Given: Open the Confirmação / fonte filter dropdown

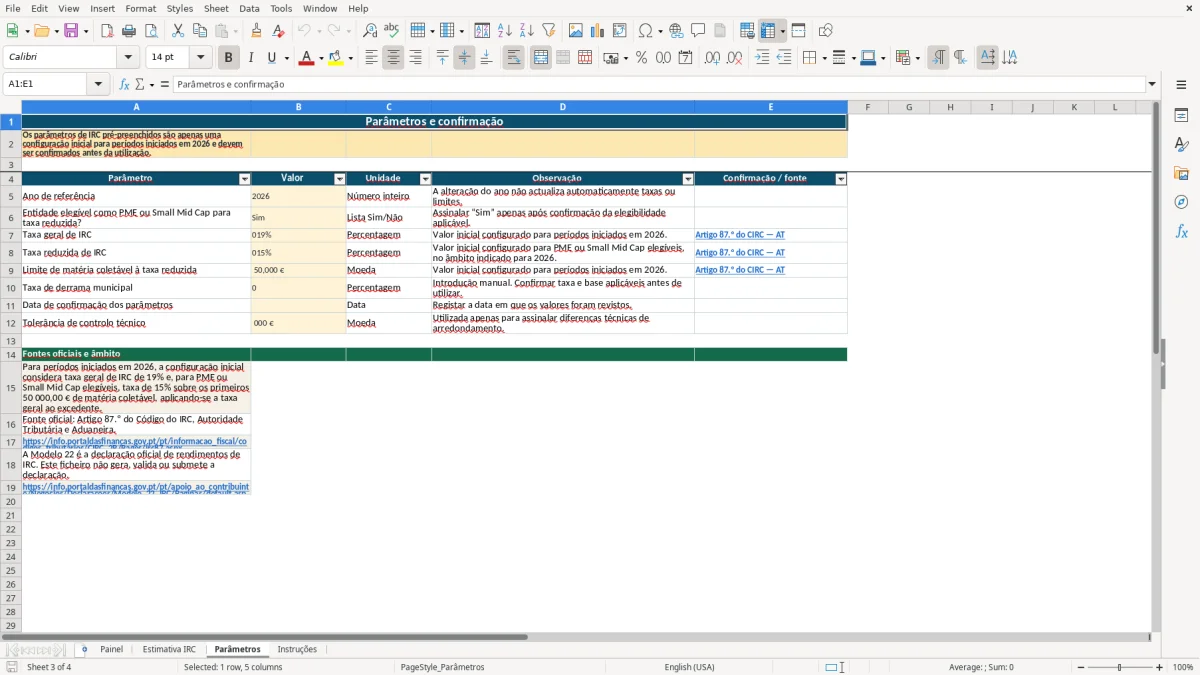Looking at the screenshot, I should [841, 179].
